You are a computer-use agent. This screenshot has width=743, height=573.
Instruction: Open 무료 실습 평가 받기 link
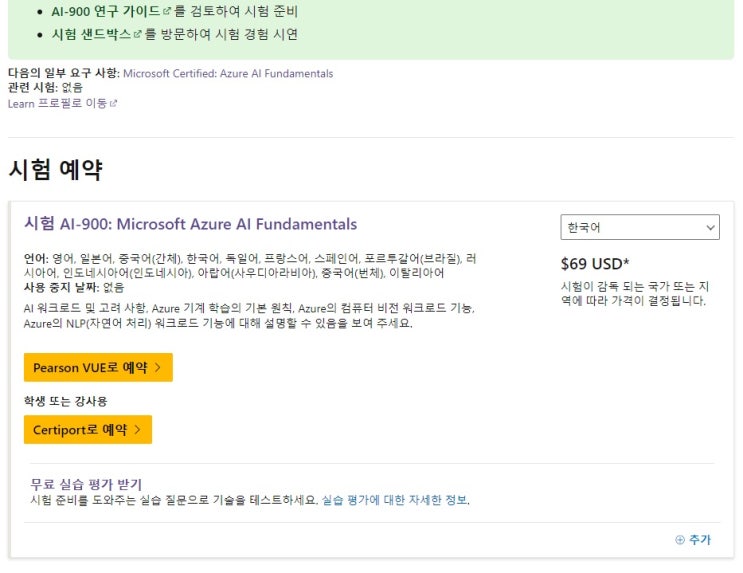tap(86, 484)
